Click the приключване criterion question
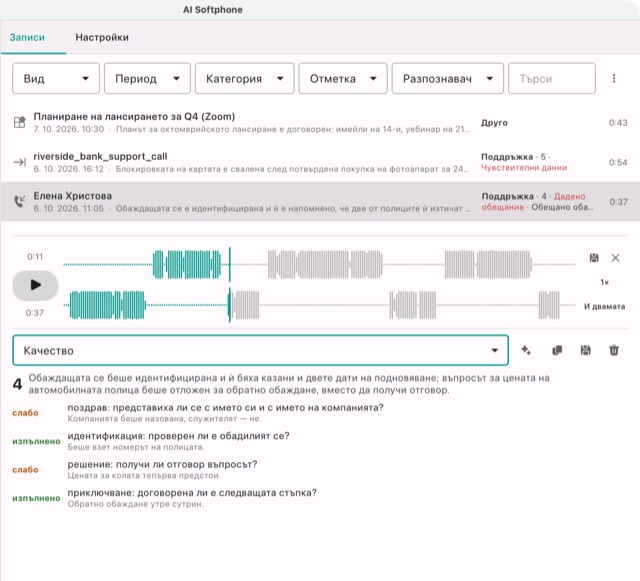Viewport: 640px width, 581px height. 192,493
